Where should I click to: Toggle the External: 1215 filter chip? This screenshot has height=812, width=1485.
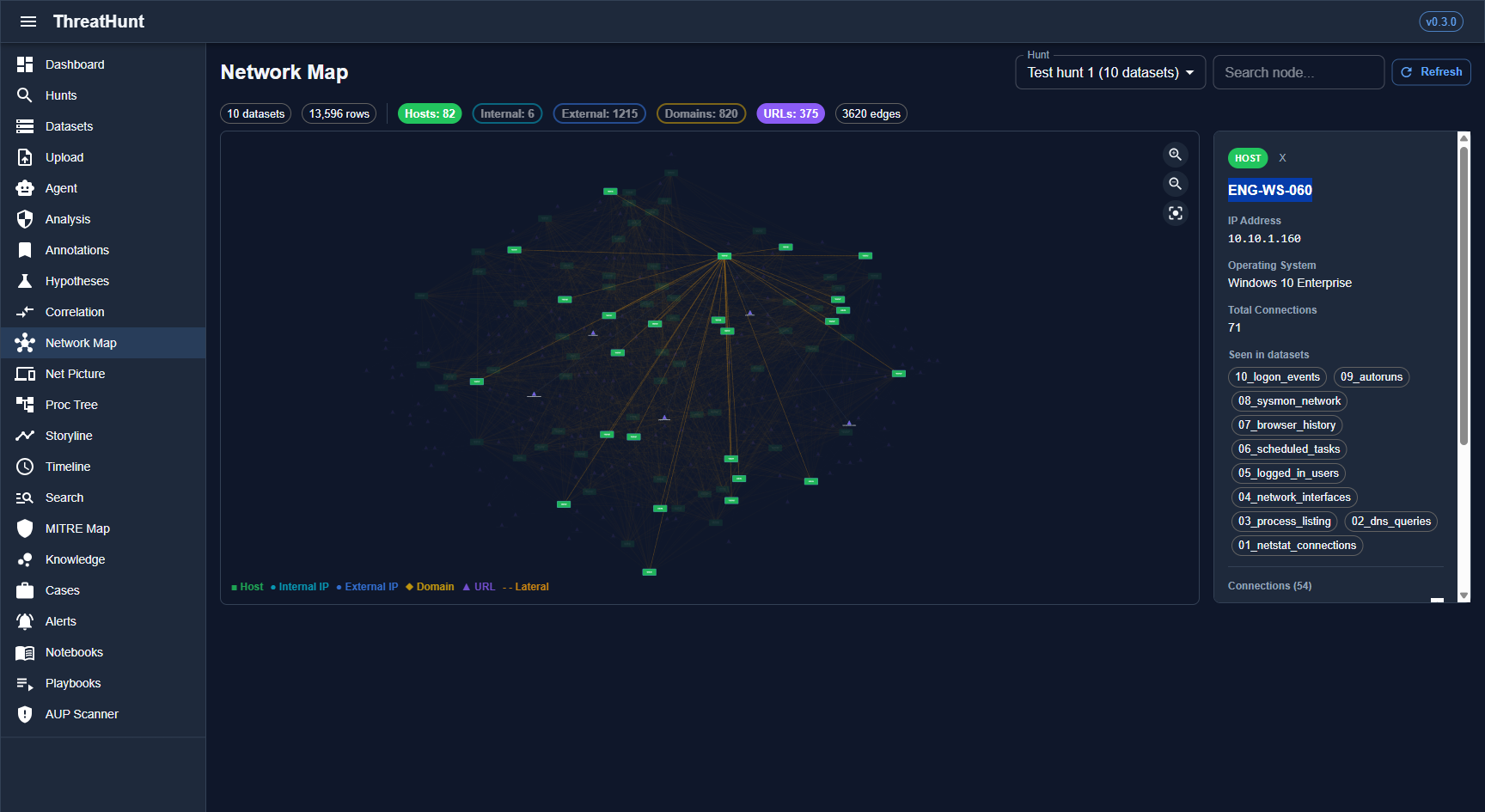(599, 113)
